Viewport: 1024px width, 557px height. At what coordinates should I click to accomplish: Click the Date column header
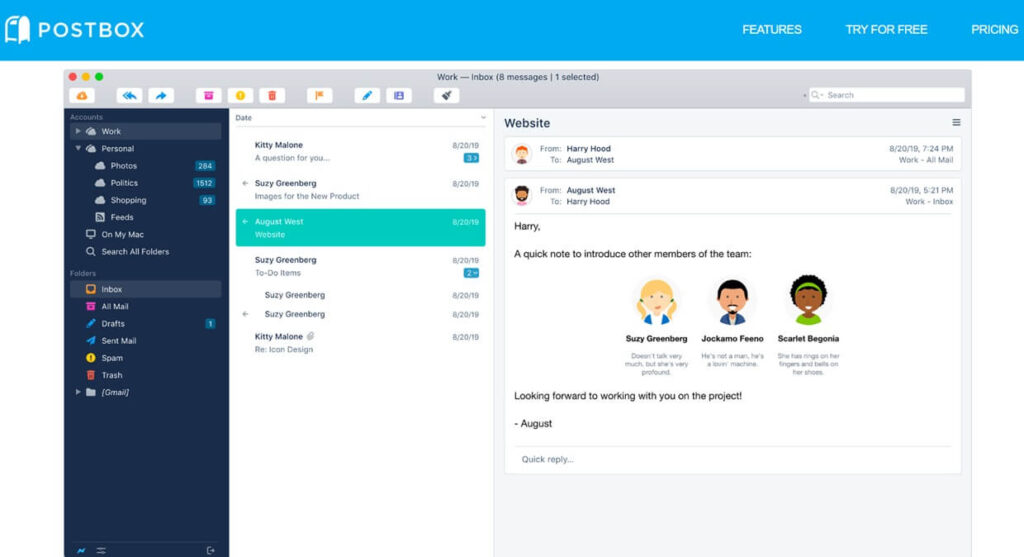[x=244, y=118]
